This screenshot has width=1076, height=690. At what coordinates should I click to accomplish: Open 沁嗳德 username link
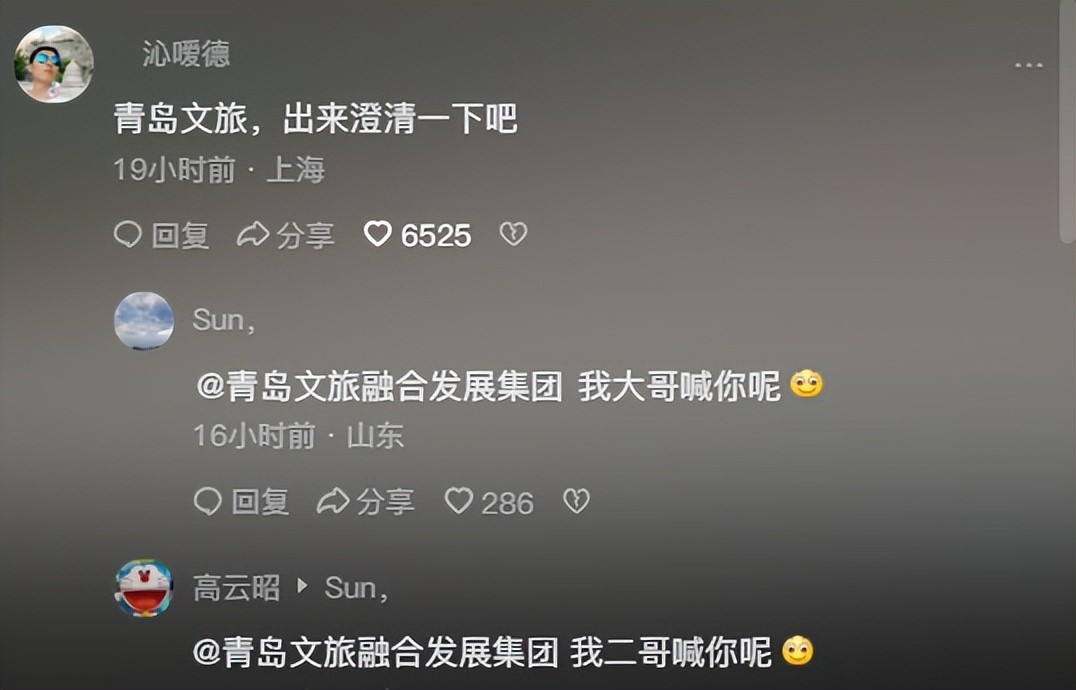coord(186,54)
